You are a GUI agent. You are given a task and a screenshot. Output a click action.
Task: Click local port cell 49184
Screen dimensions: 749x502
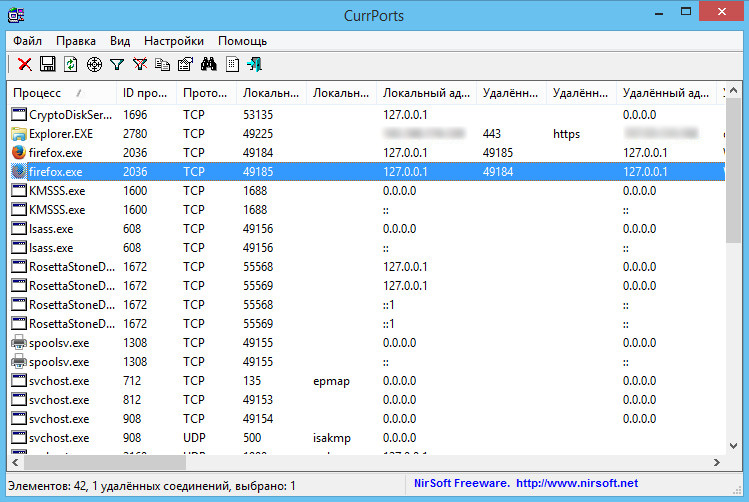tap(258, 153)
